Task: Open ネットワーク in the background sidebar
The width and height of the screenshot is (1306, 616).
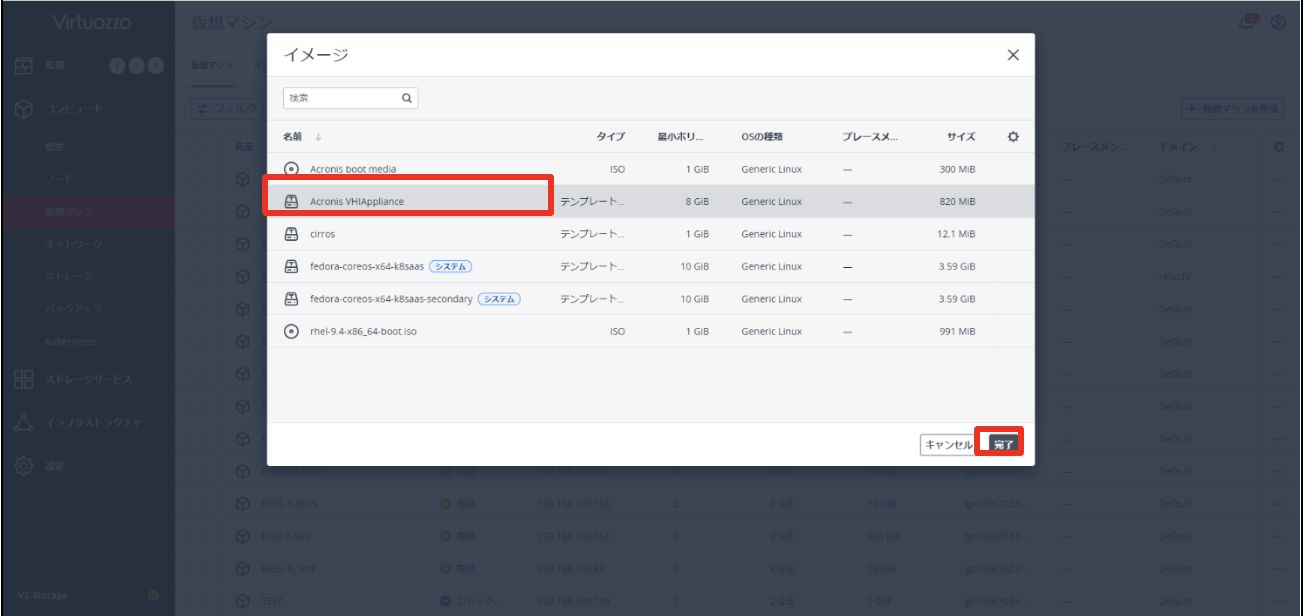Action: point(73,243)
